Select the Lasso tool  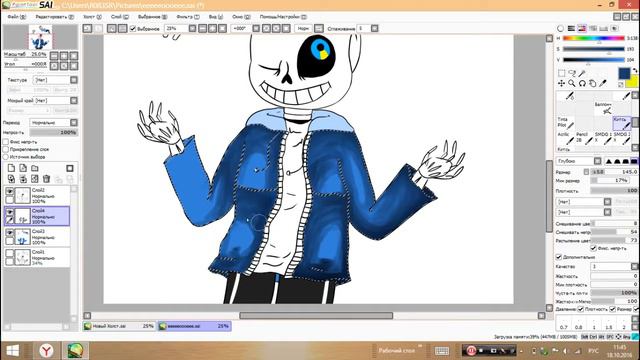572,73
